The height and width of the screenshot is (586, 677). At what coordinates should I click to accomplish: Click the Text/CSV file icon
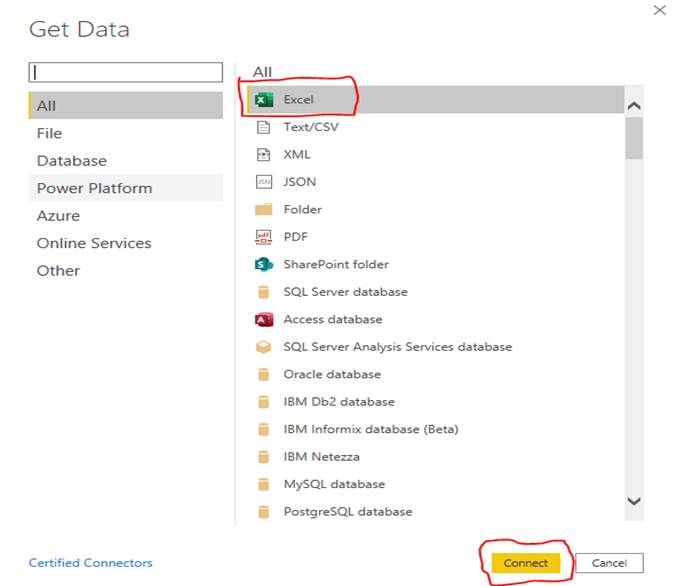263,127
